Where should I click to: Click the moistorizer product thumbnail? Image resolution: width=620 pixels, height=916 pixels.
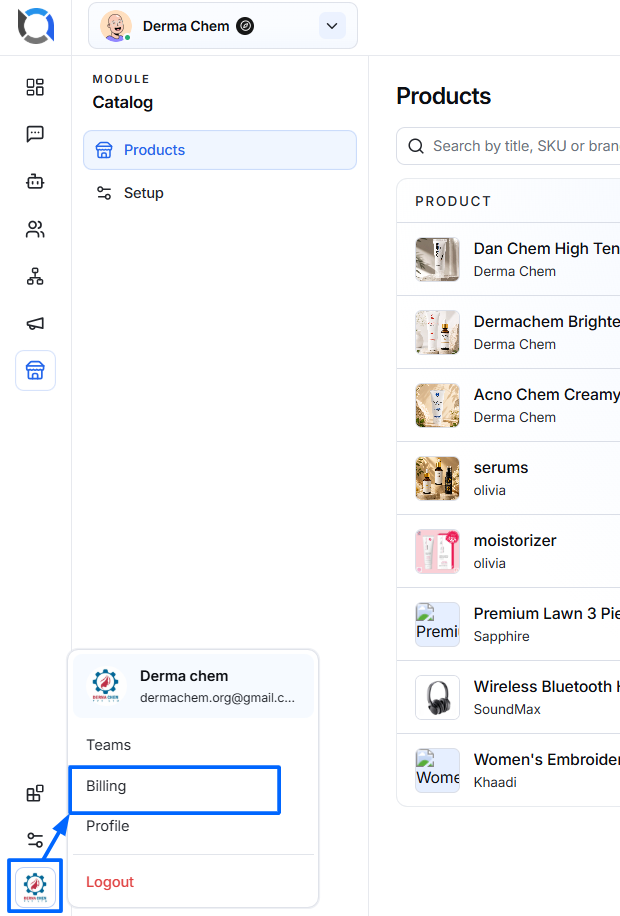point(437,551)
